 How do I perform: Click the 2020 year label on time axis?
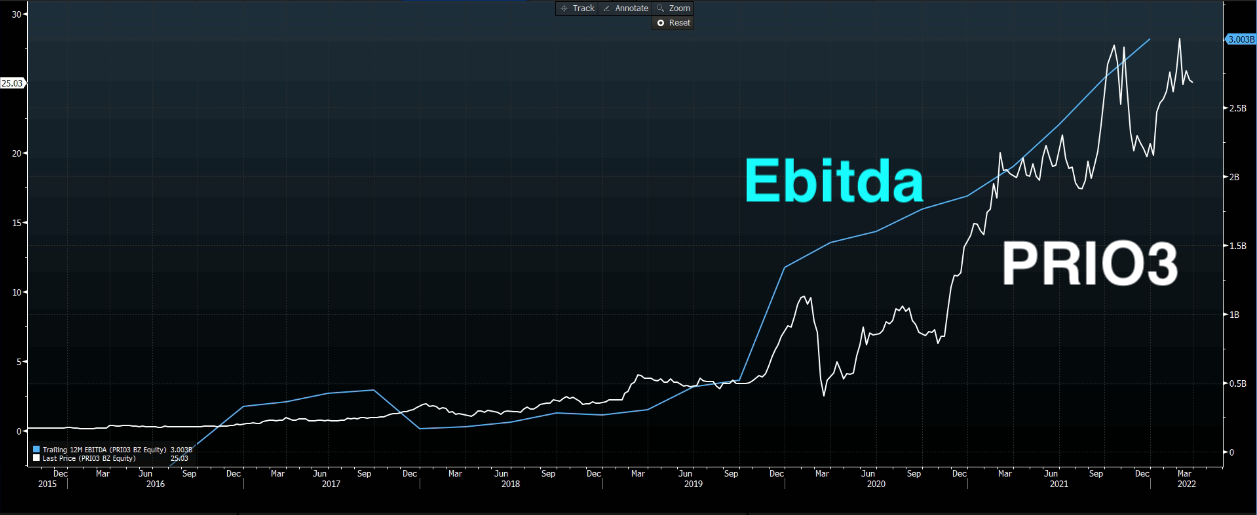tap(876, 483)
